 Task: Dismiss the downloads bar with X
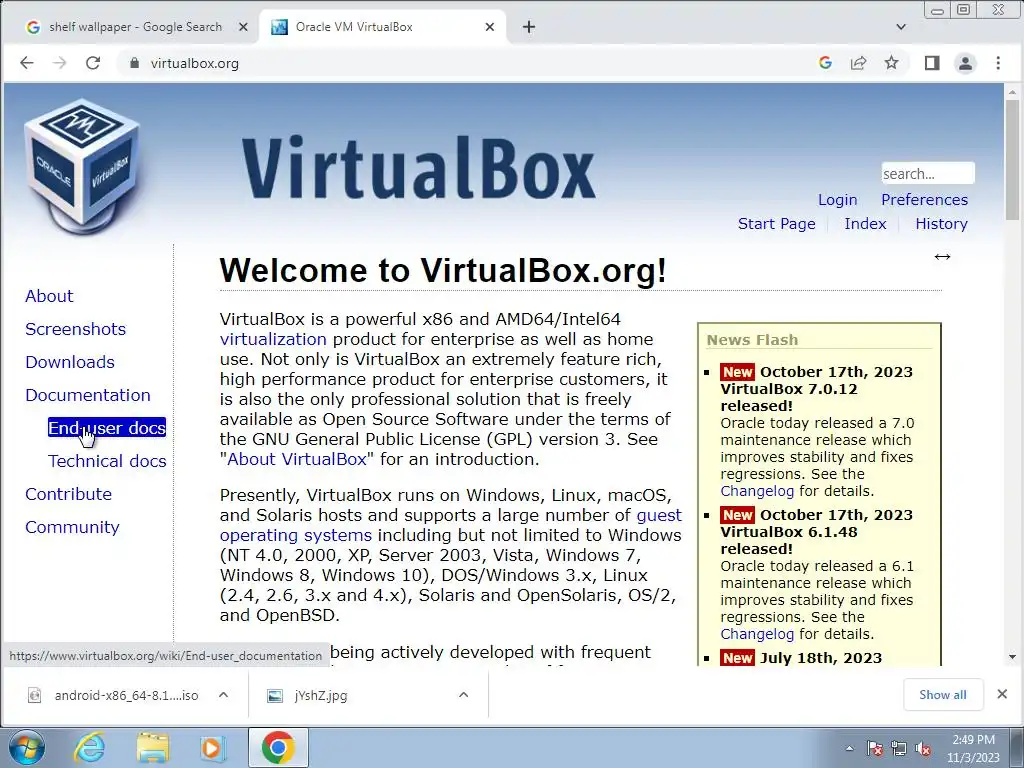[x=1002, y=694]
